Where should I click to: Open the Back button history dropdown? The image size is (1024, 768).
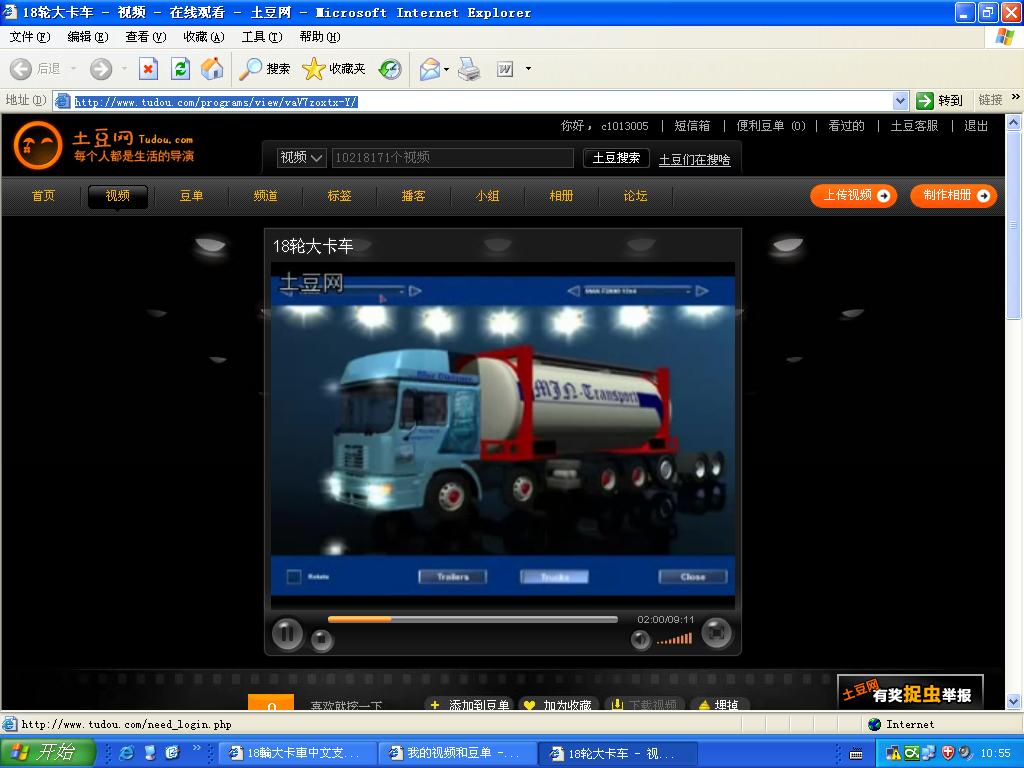point(73,69)
